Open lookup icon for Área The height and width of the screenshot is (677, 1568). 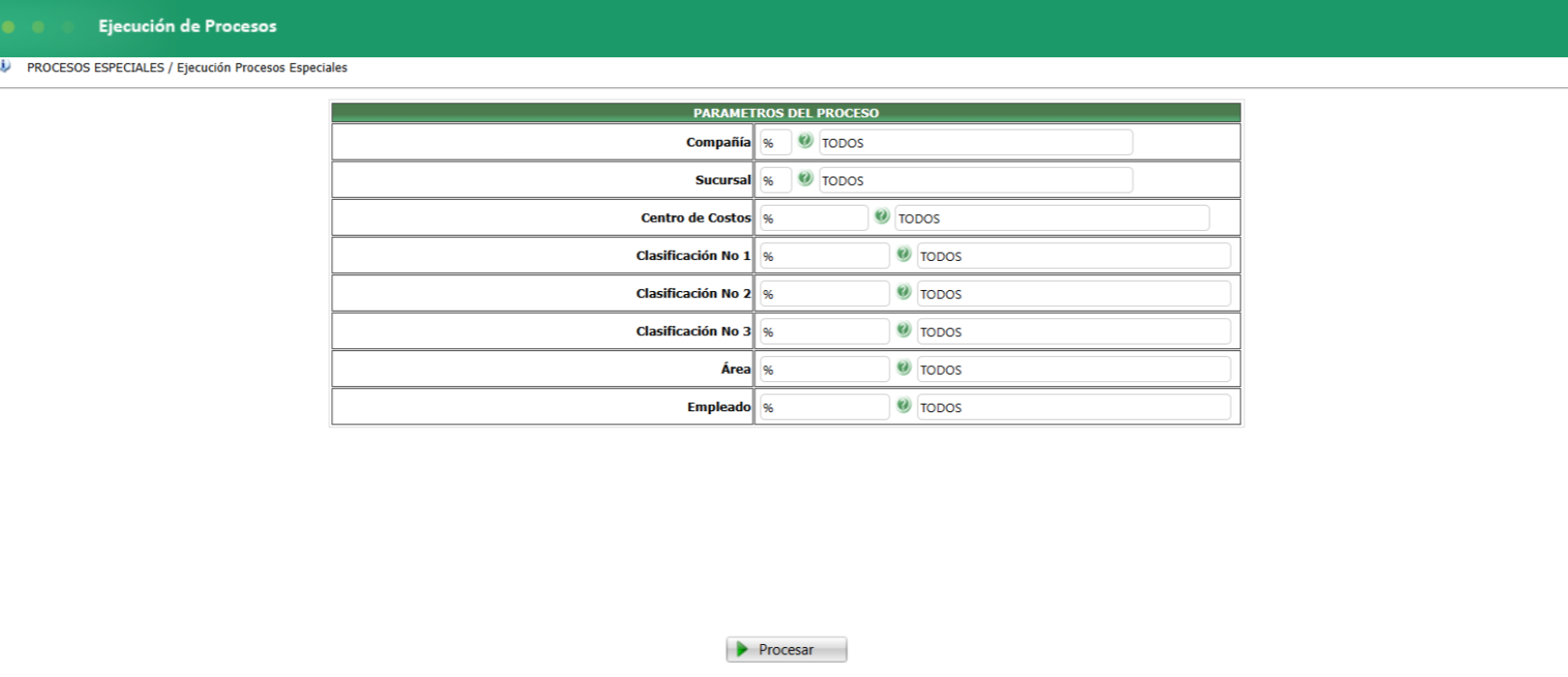[904, 368]
